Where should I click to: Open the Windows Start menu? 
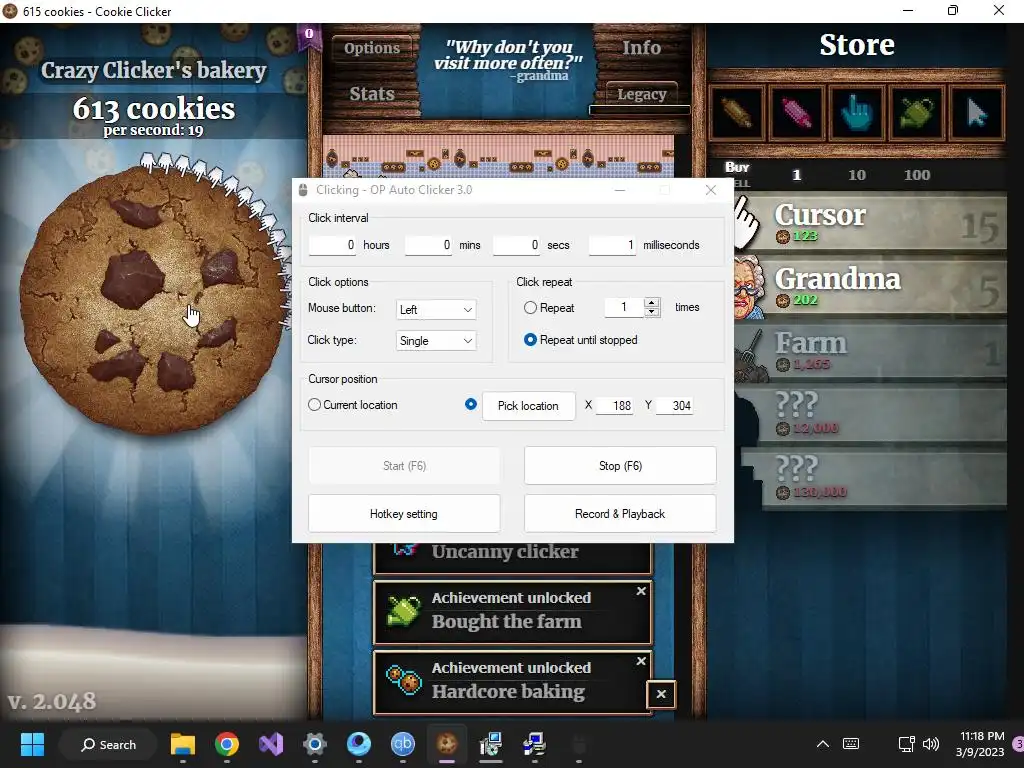[32, 744]
